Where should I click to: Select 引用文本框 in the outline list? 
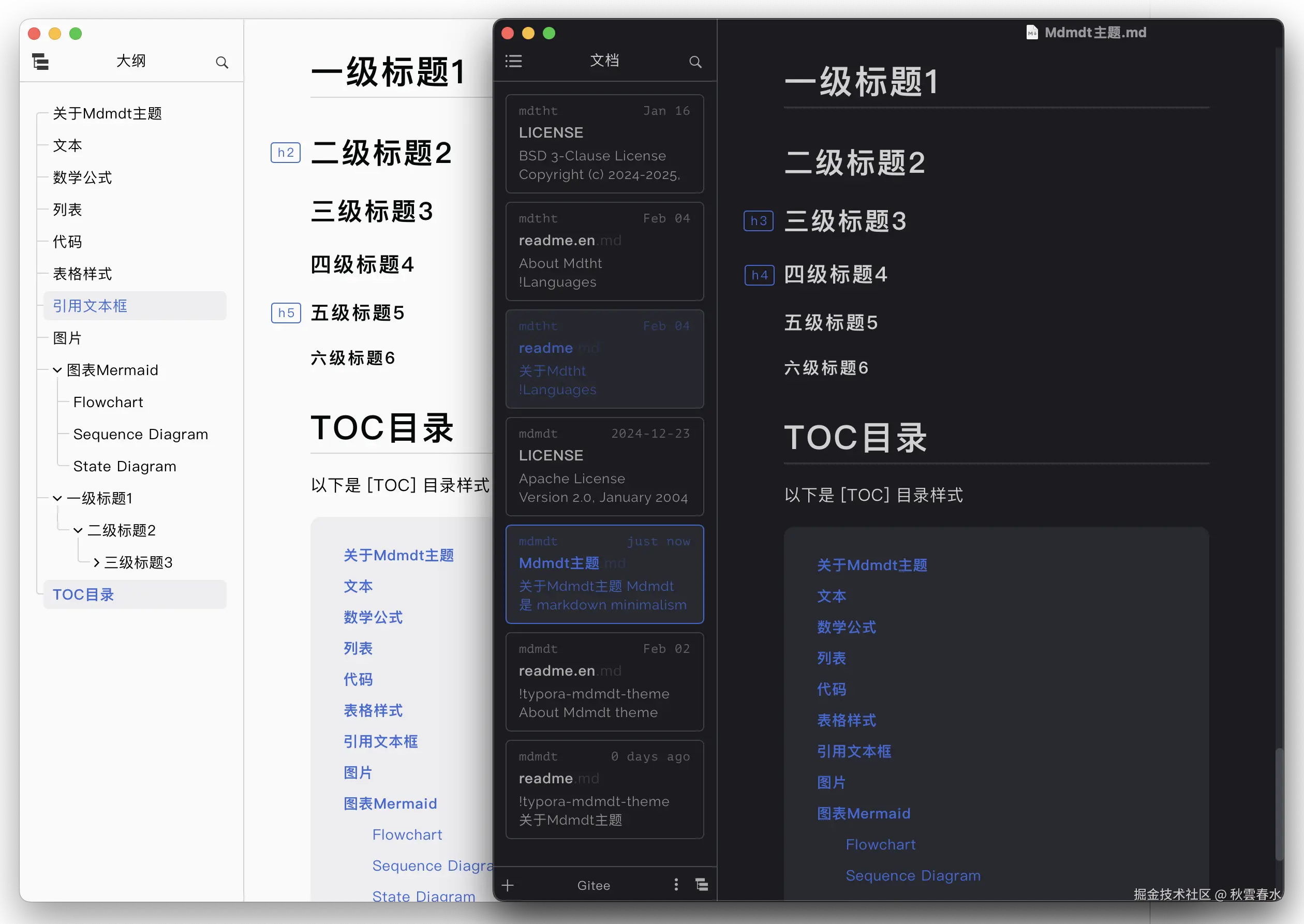click(90, 306)
